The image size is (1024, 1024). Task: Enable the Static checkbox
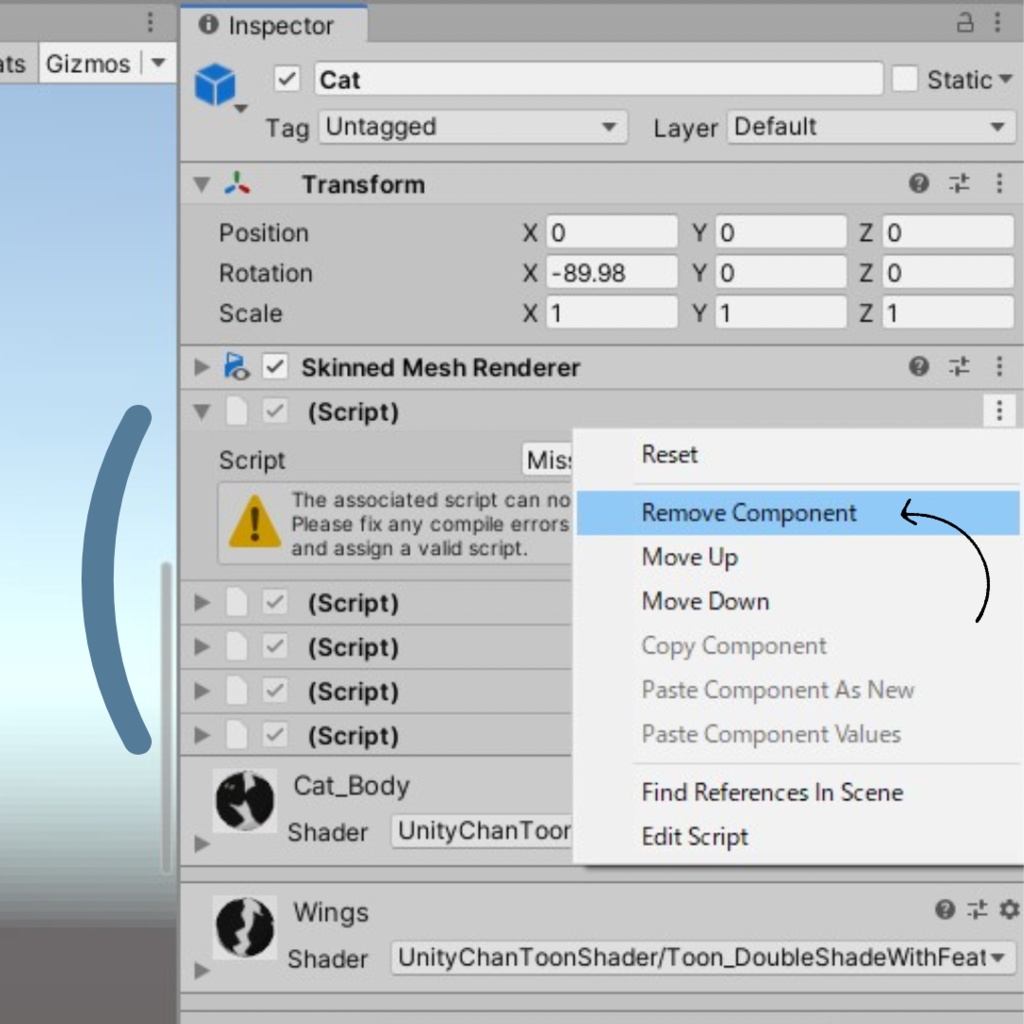point(904,79)
